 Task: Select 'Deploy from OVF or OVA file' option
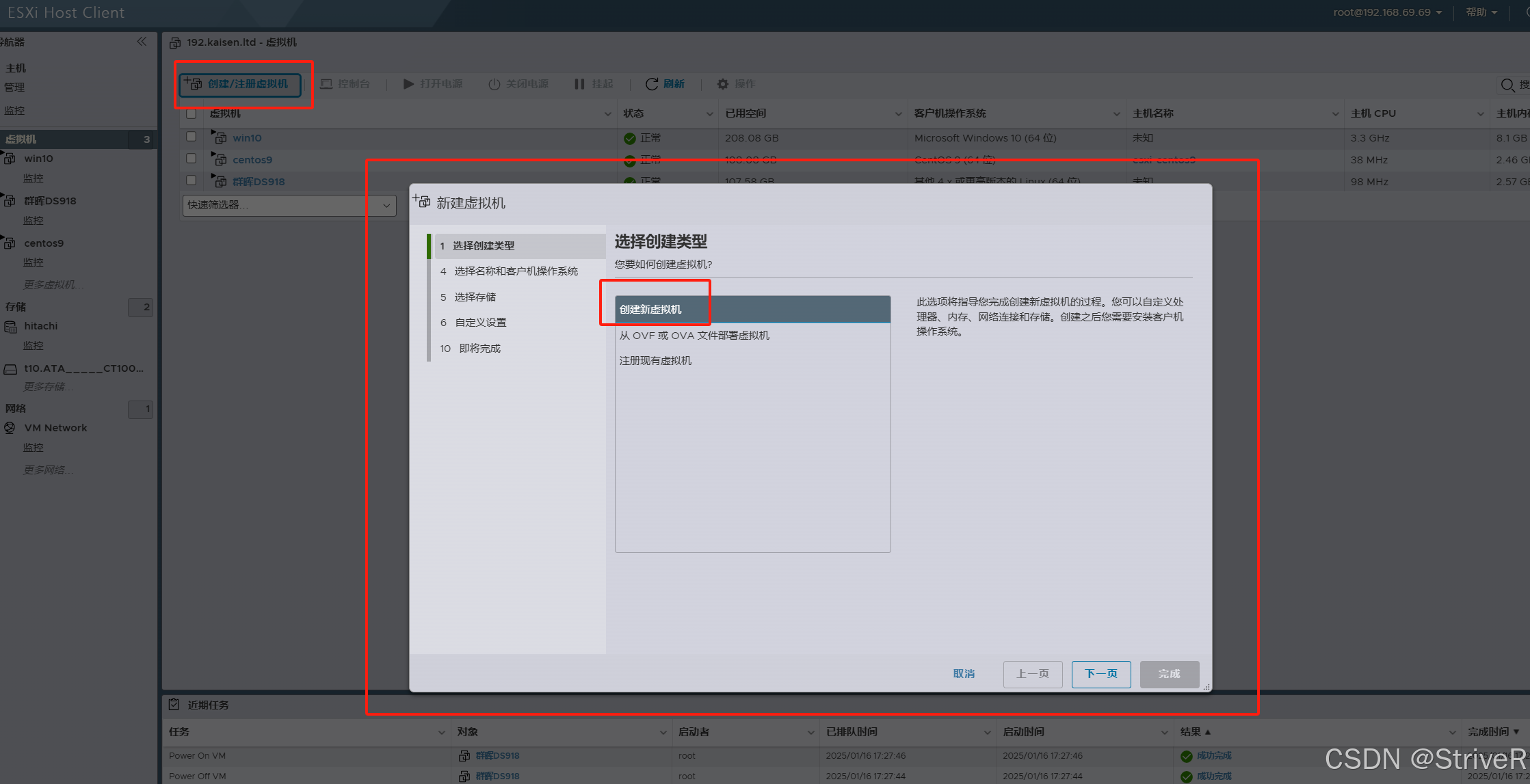[x=694, y=336]
